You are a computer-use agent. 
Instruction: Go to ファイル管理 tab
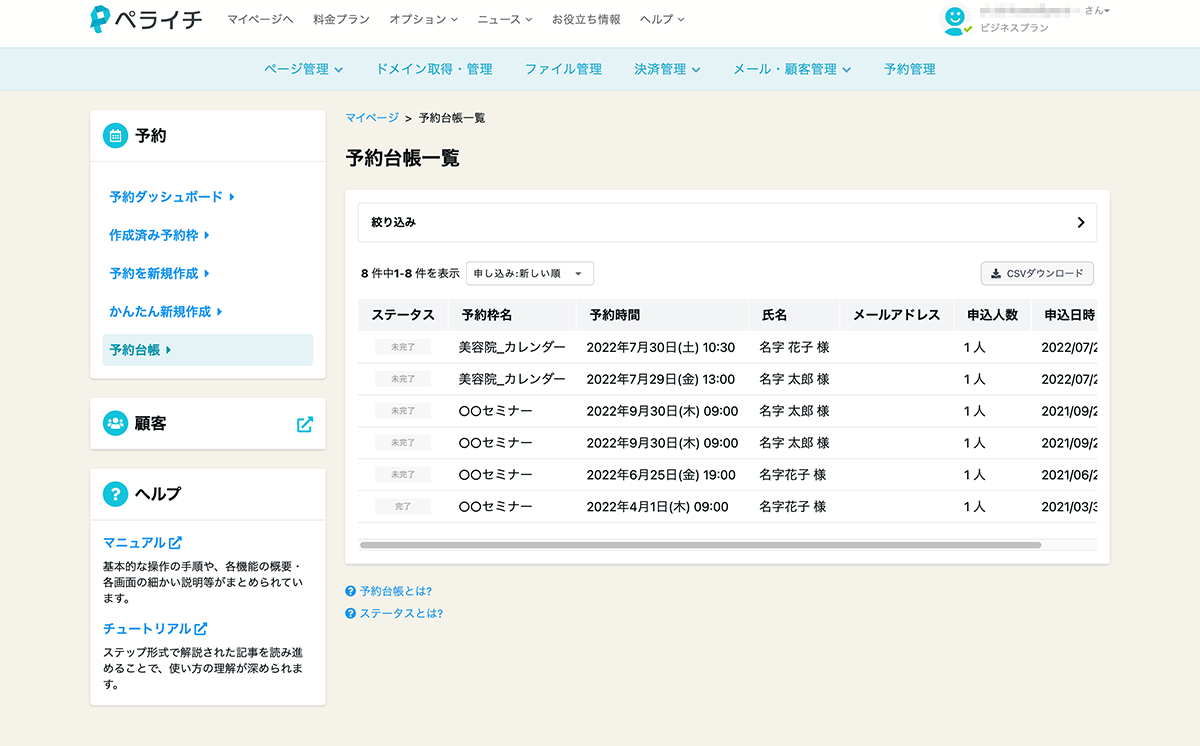563,69
